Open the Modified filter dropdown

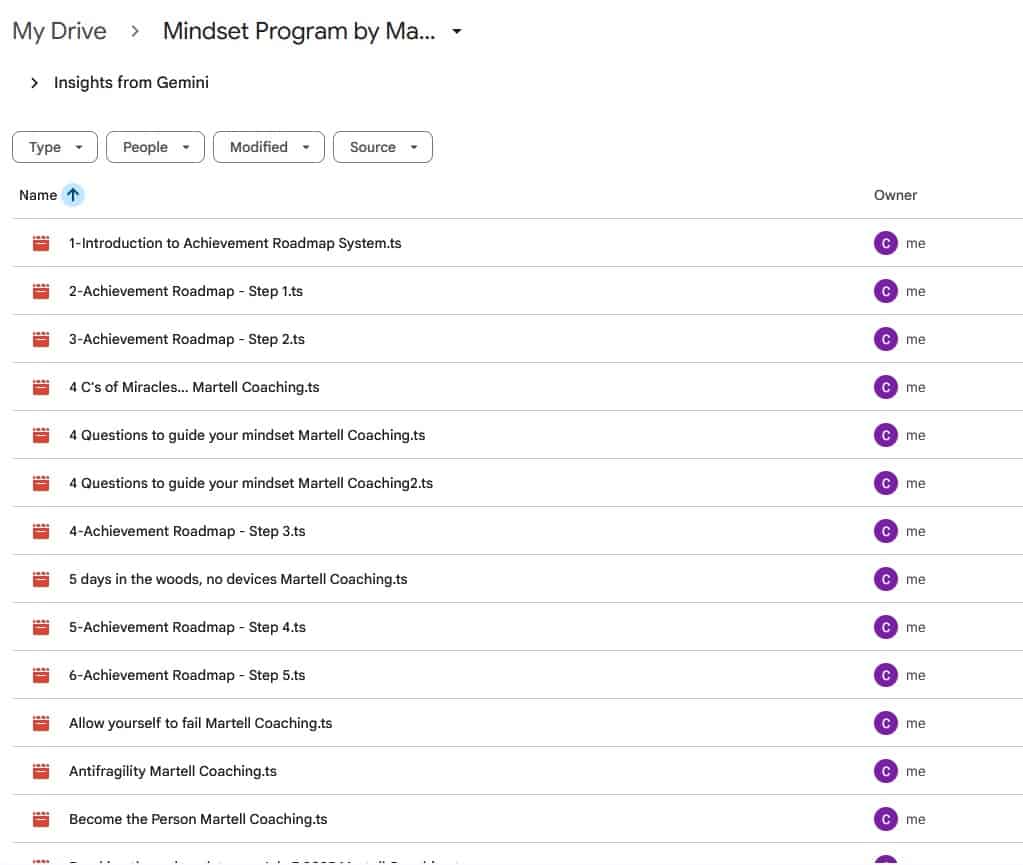point(268,147)
